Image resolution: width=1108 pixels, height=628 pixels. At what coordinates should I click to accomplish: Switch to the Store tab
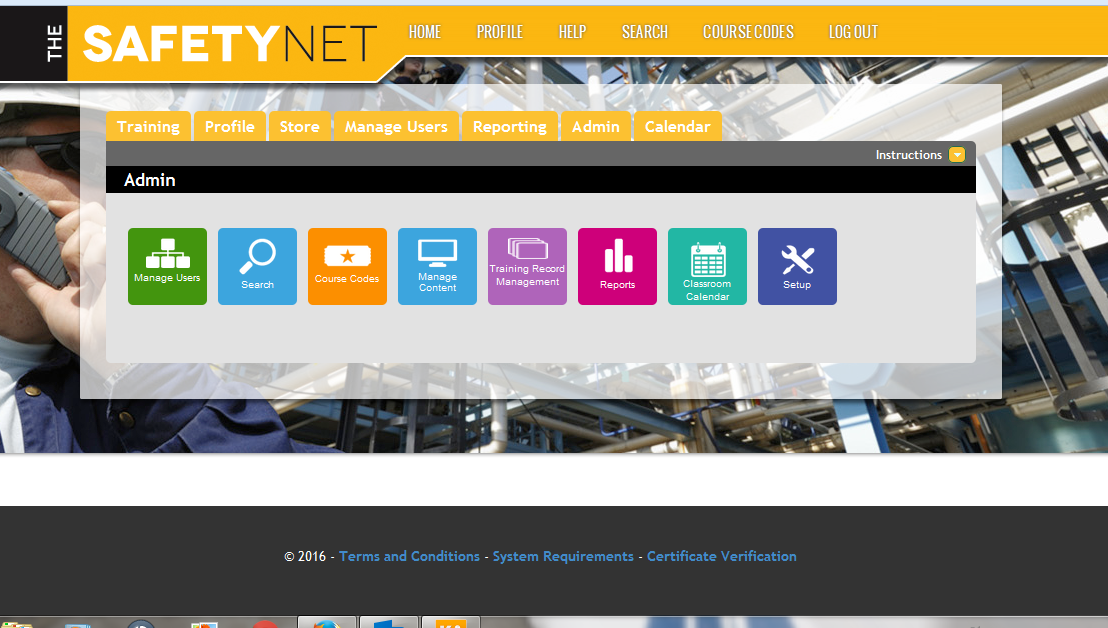point(300,126)
